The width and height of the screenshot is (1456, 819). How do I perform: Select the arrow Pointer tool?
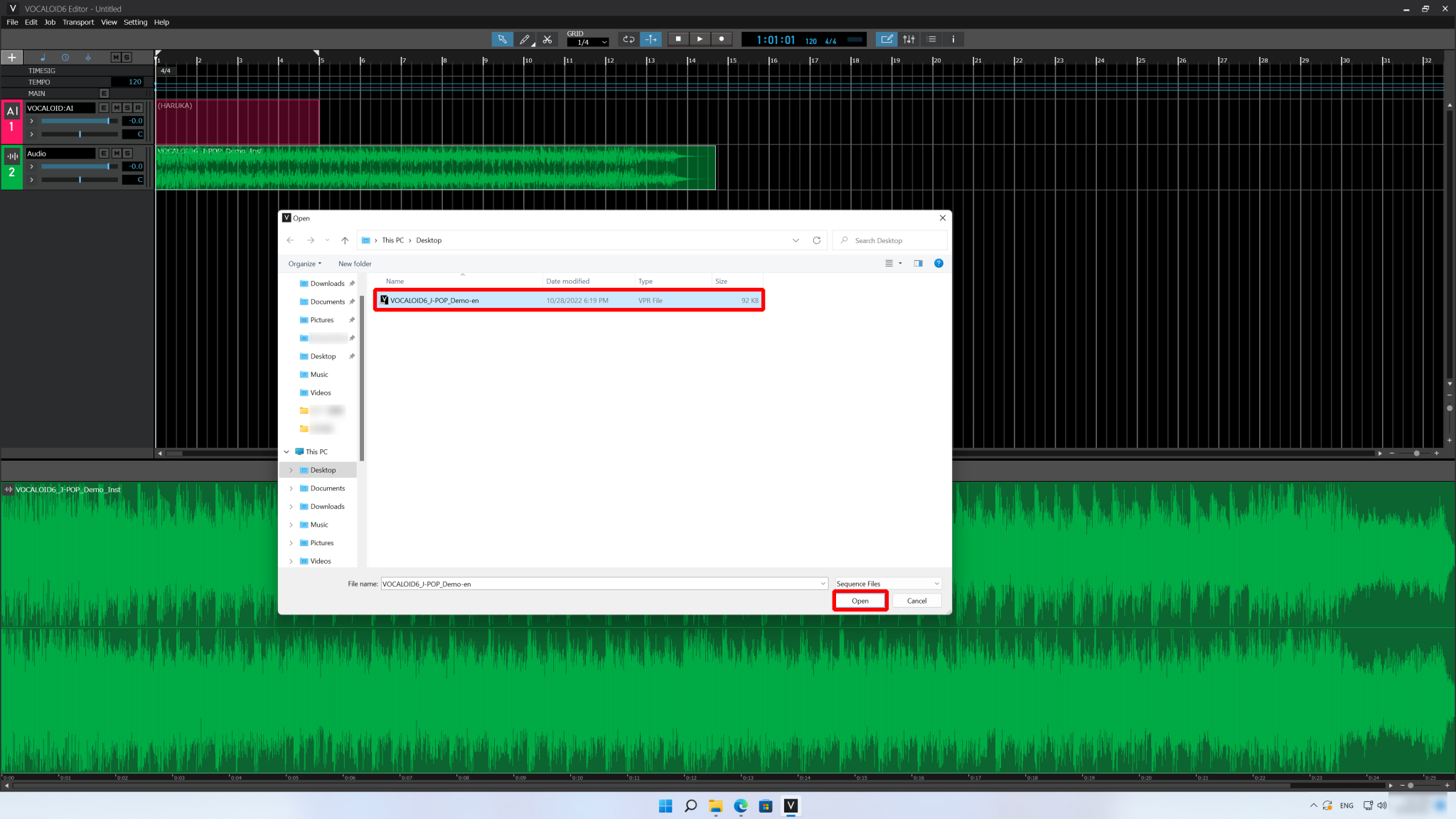point(503,39)
